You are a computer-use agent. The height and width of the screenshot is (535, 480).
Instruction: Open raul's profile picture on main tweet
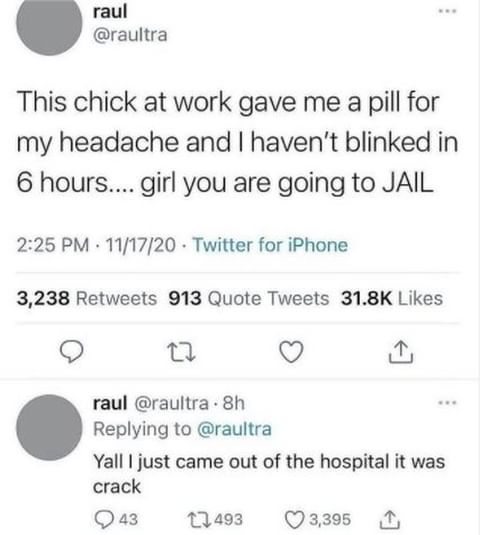tap(49, 23)
